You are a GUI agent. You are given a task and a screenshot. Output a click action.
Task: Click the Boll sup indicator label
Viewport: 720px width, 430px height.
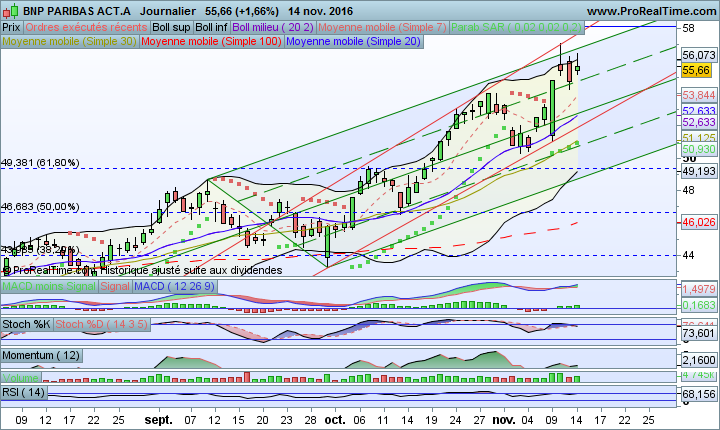171,28
